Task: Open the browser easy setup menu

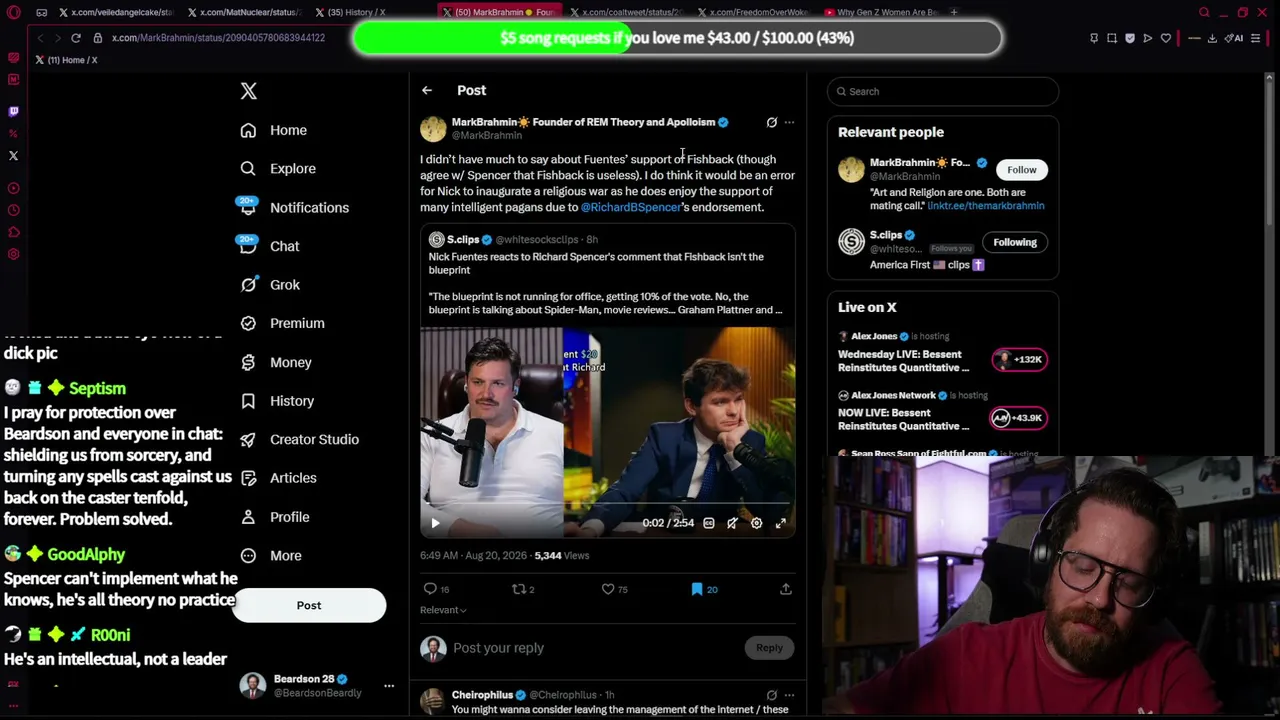Action: pos(1255,38)
